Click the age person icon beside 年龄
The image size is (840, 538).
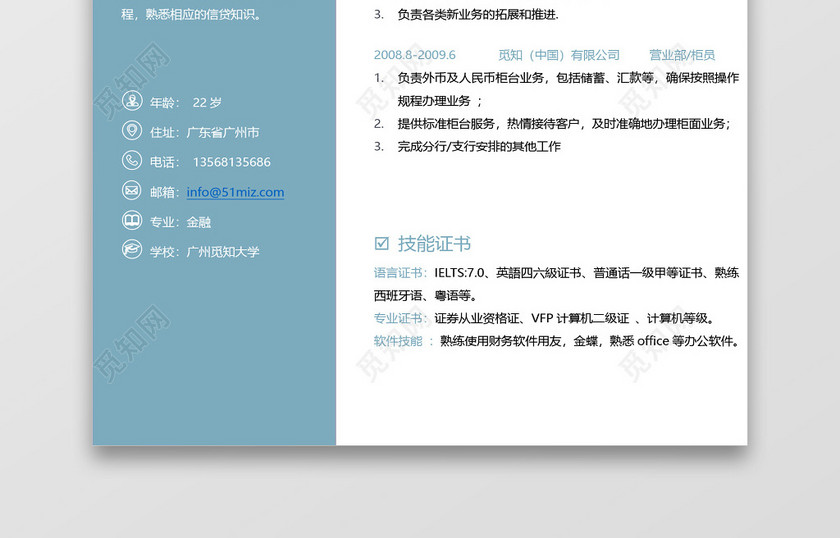pyautogui.click(x=132, y=100)
